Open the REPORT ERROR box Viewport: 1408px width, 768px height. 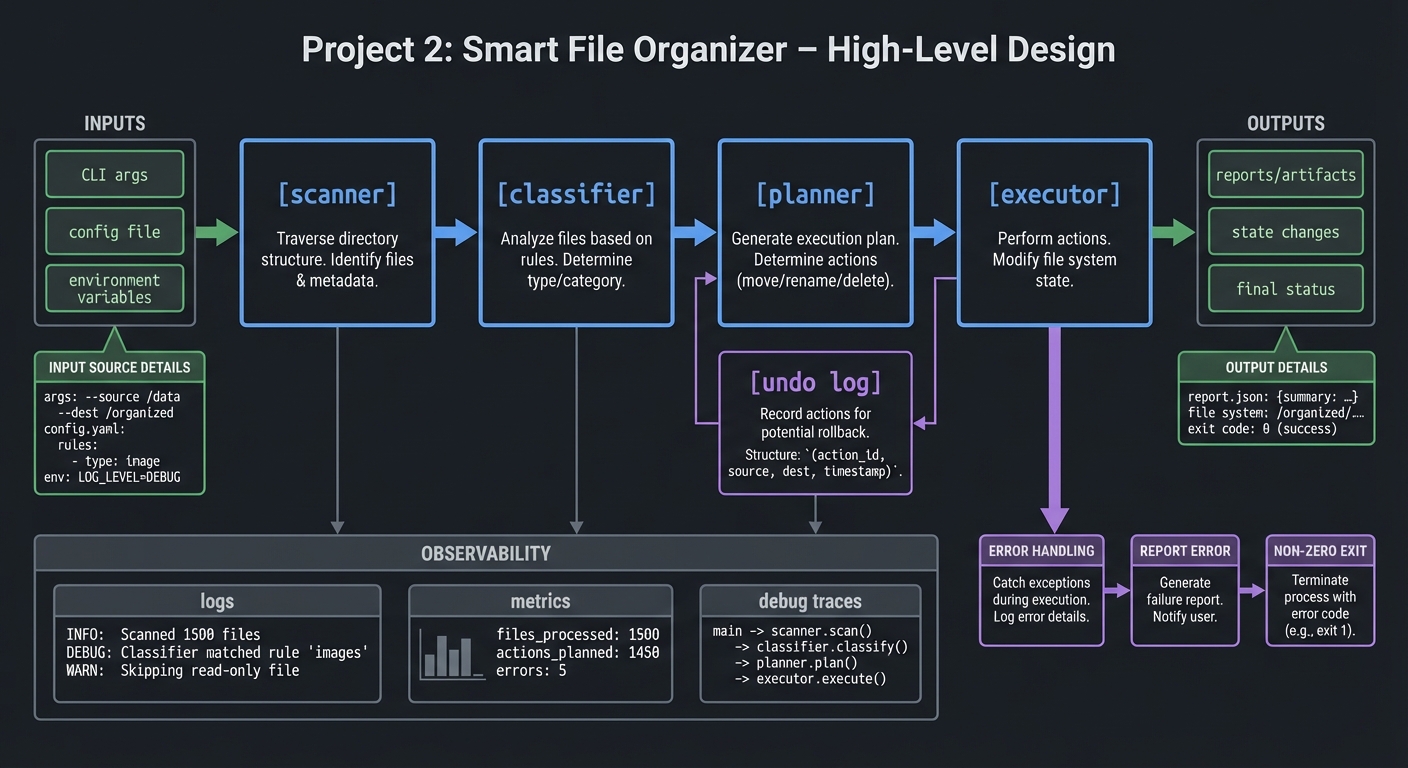pyautogui.click(x=1185, y=590)
